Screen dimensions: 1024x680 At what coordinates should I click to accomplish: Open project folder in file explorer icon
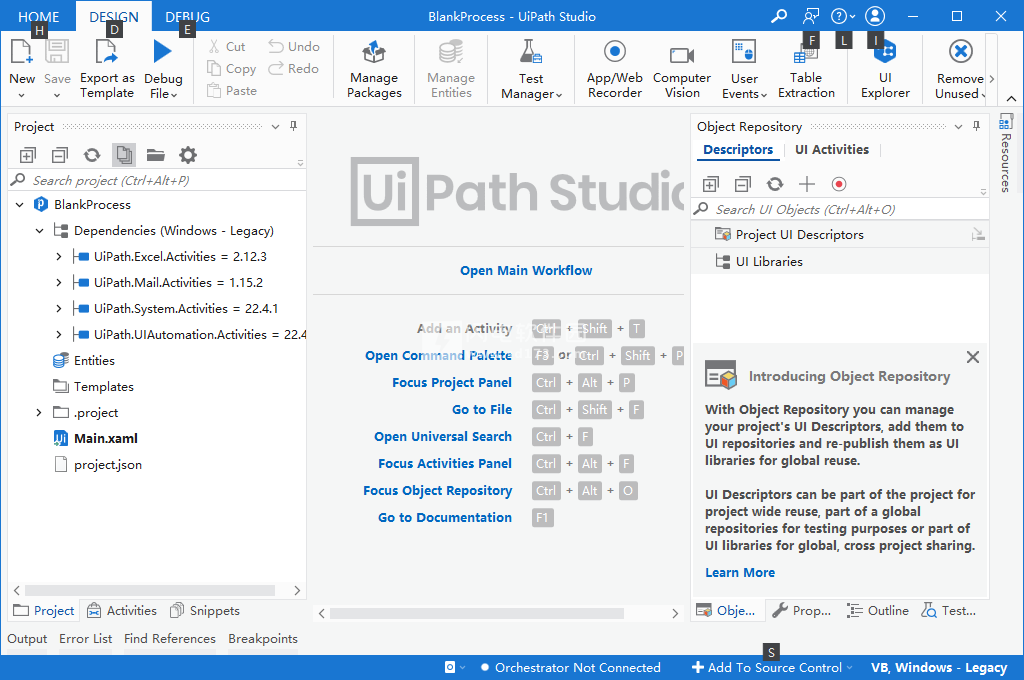155,155
